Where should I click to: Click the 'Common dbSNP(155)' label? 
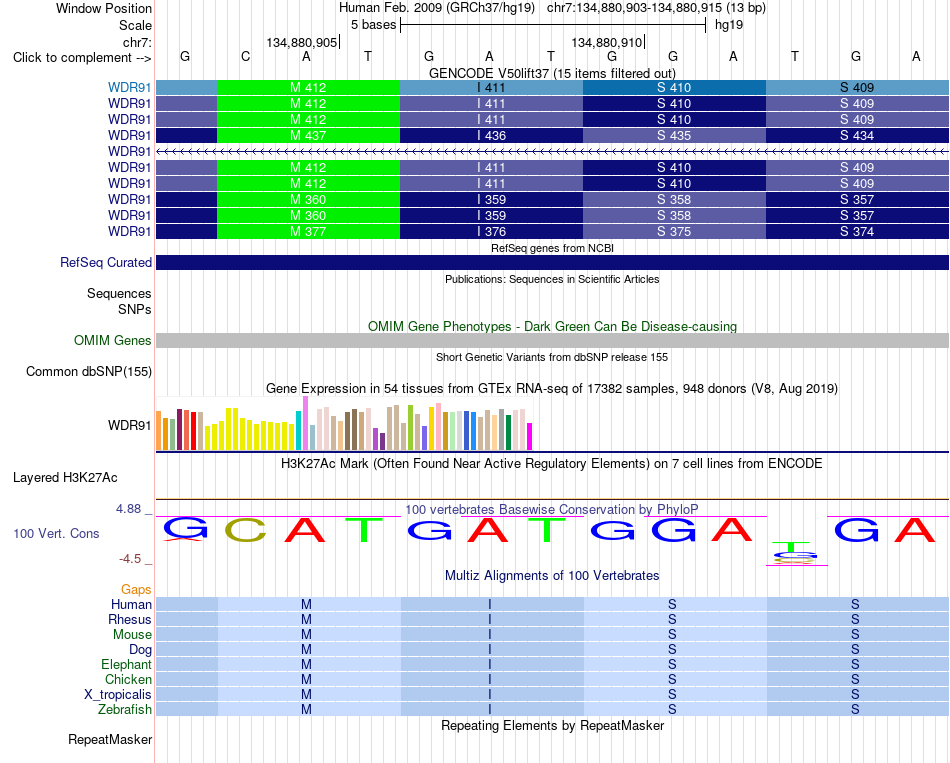click(x=89, y=372)
